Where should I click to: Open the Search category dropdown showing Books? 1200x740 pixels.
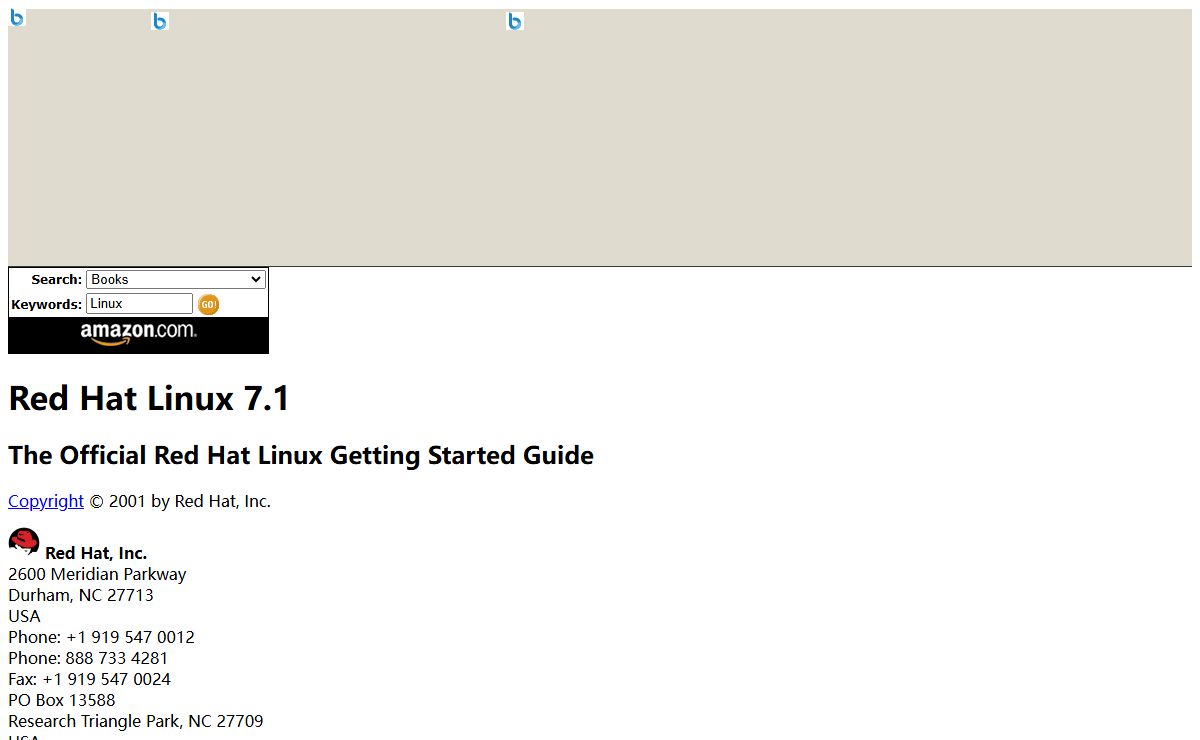(176, 279)
